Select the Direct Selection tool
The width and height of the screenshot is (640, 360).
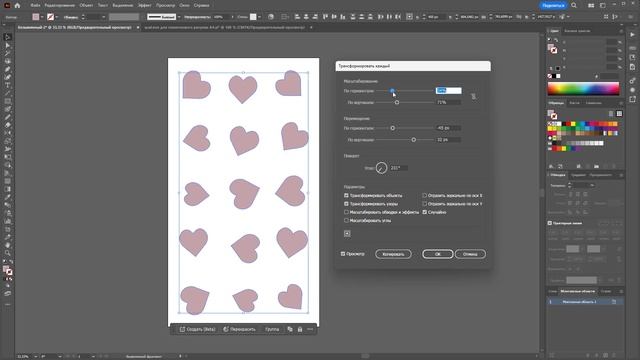pyautogui.click(x=7, y=45)
